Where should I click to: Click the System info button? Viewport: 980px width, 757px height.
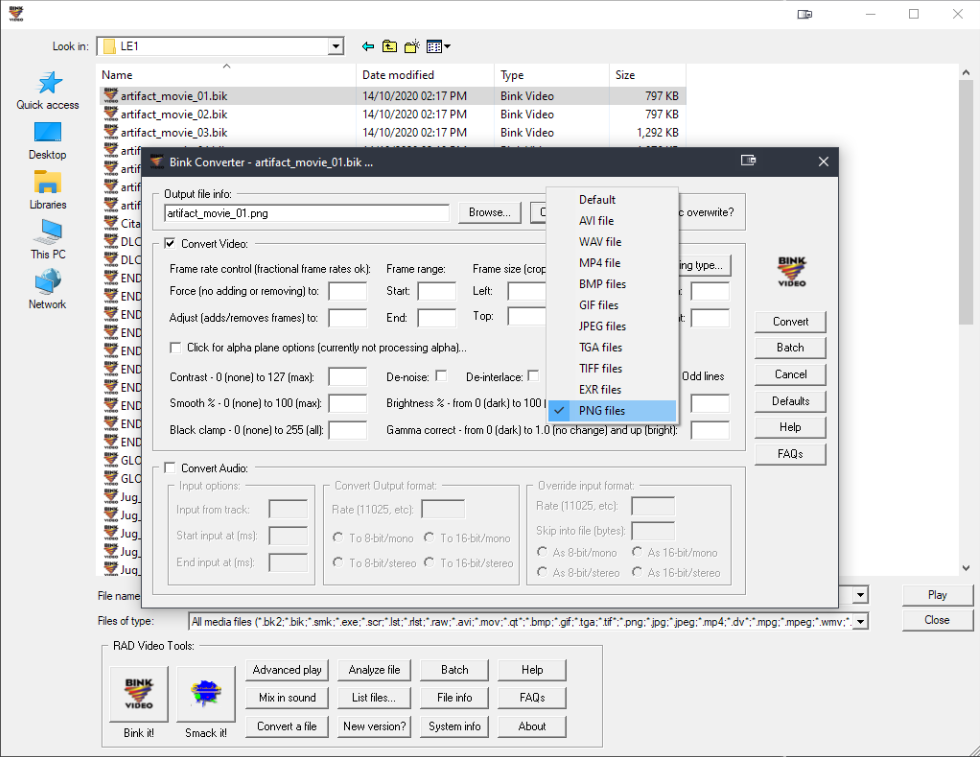[x=454, y=726]
